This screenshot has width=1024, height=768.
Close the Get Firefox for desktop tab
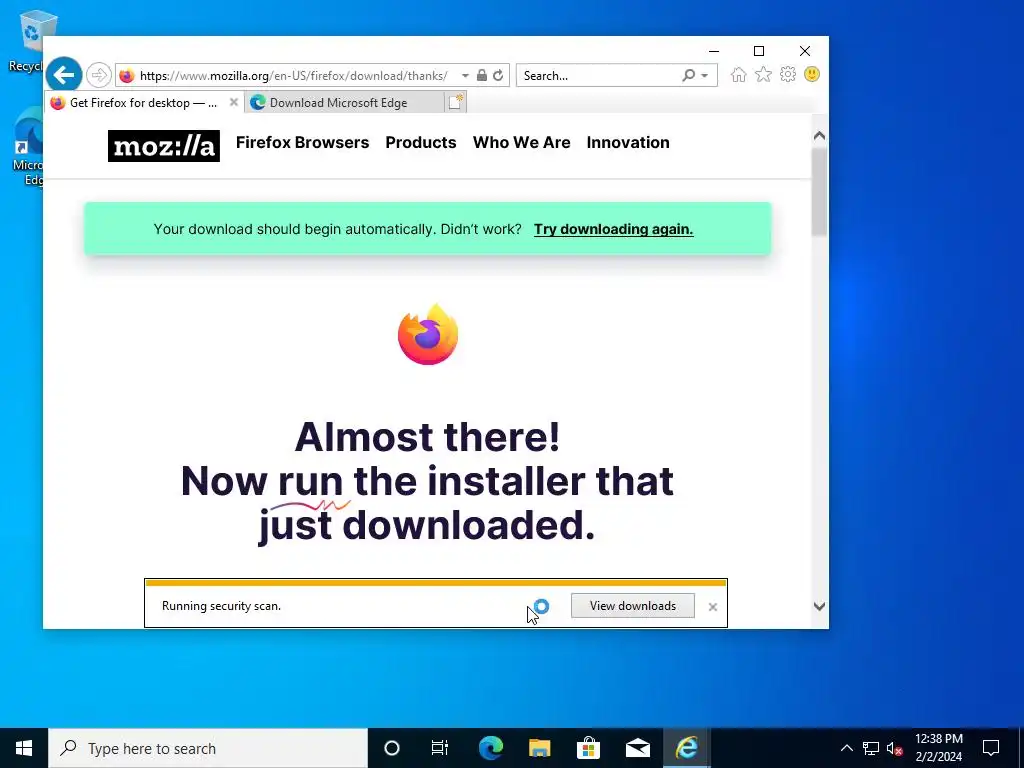click(234, 103)
